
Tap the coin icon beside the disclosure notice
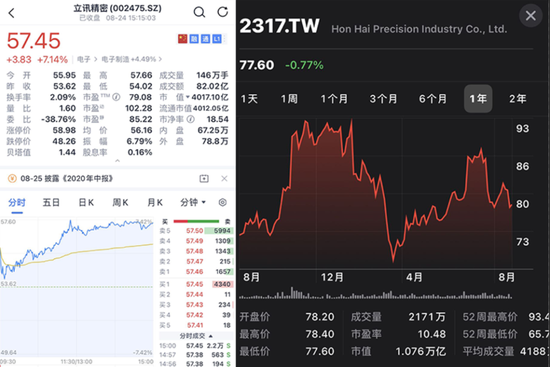(12, 179)
